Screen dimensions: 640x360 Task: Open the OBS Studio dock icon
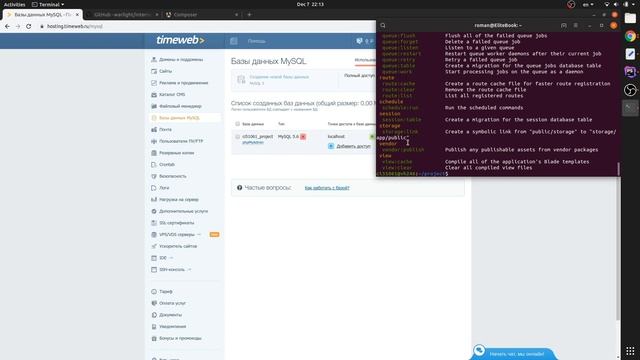(x=630, y=90)
